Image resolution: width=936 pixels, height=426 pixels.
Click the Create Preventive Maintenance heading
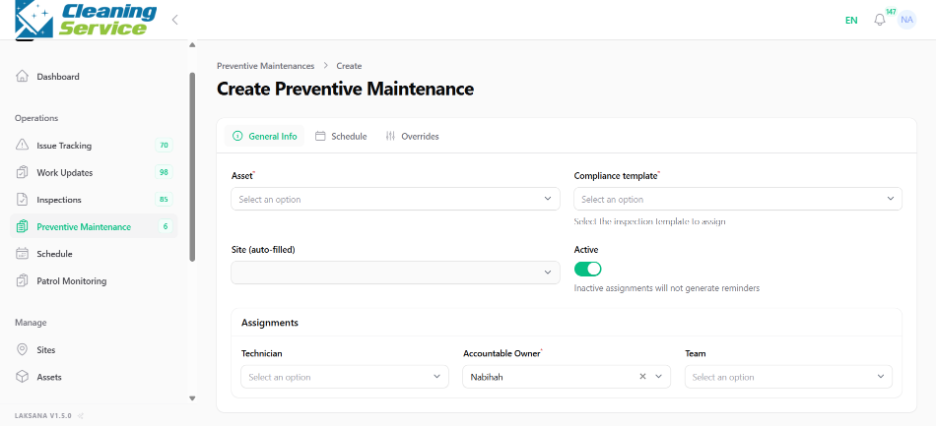345,89
